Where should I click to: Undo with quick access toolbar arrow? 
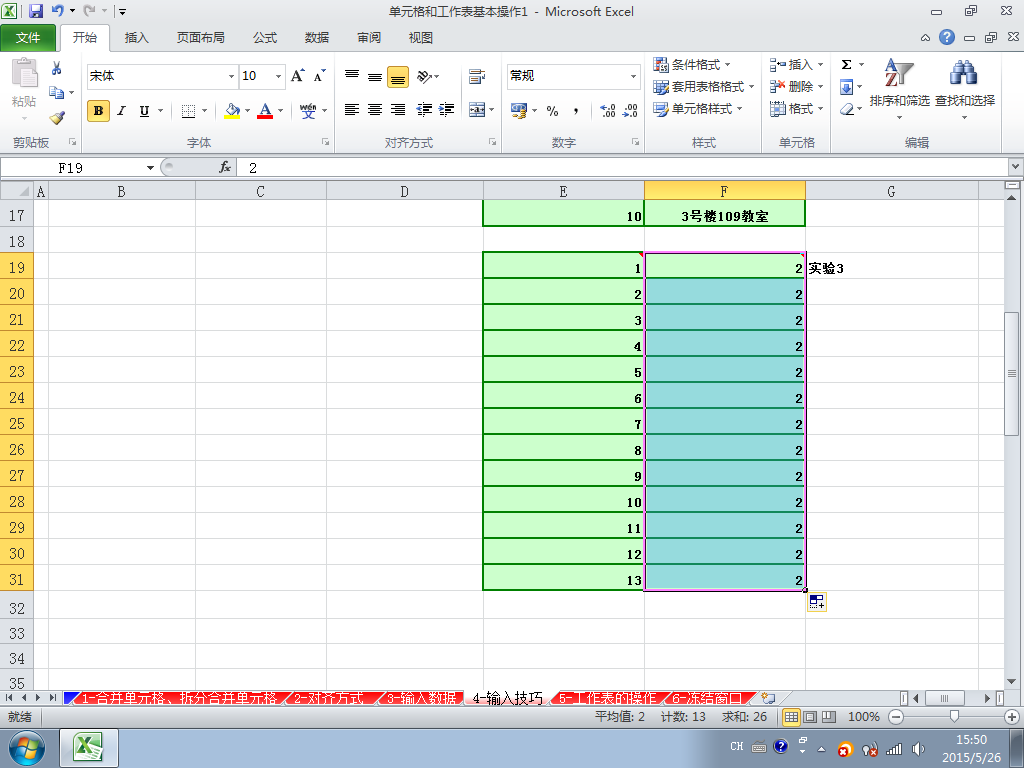(x=57, y=11)
